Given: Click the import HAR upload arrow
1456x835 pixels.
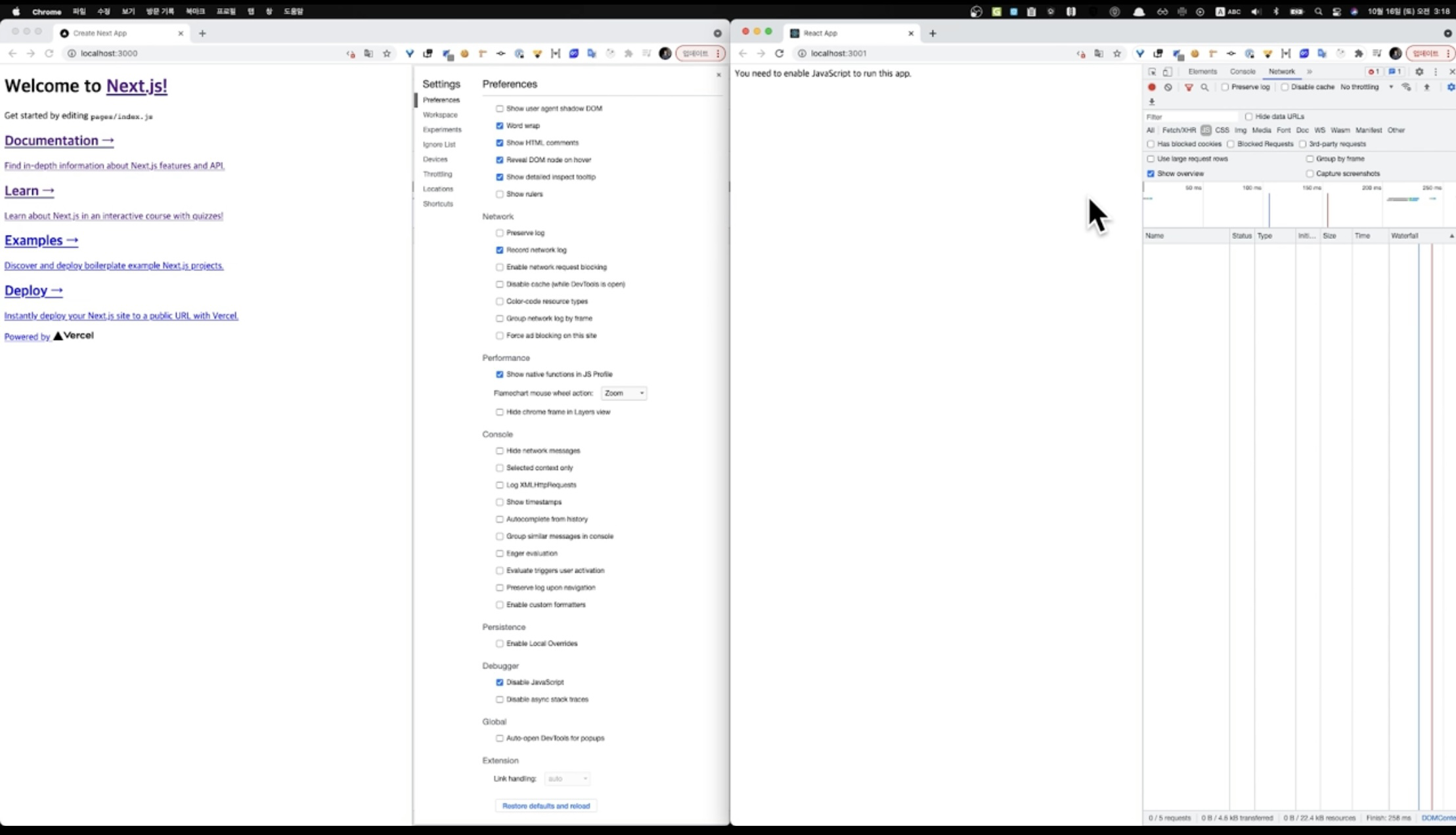Looking at the screenshot, I should 1426,87.
